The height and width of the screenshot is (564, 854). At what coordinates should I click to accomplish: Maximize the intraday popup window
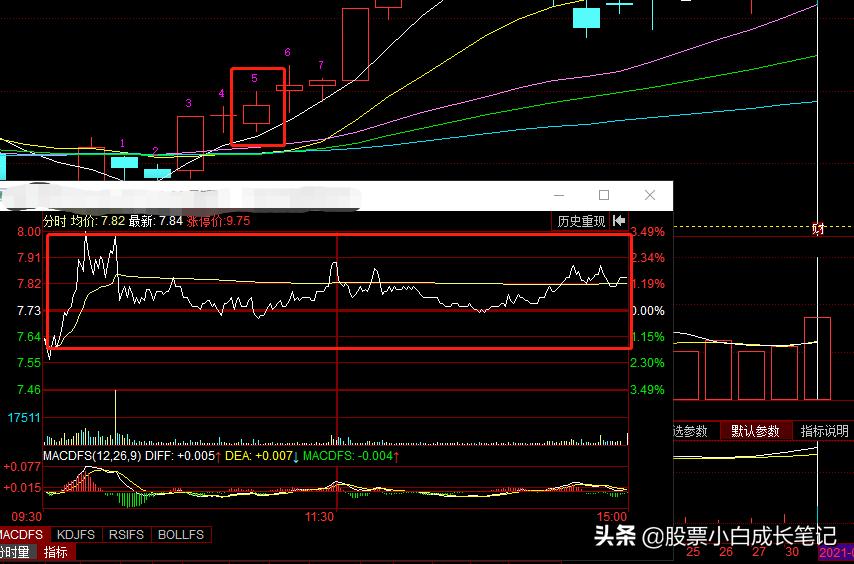tap(603, 195)
